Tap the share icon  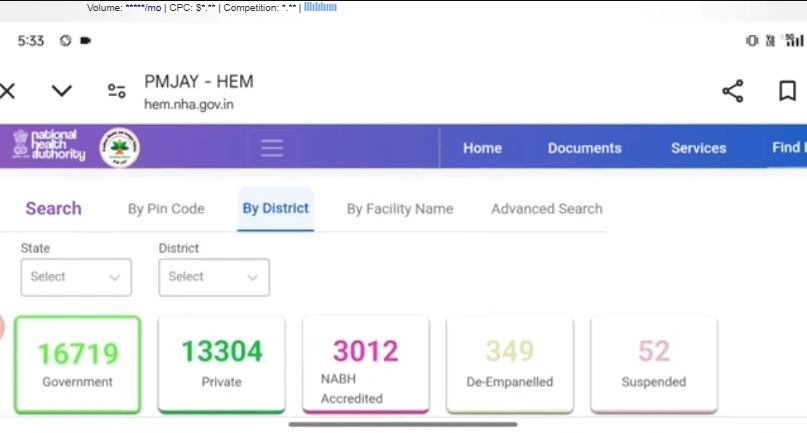pos(733,91)
